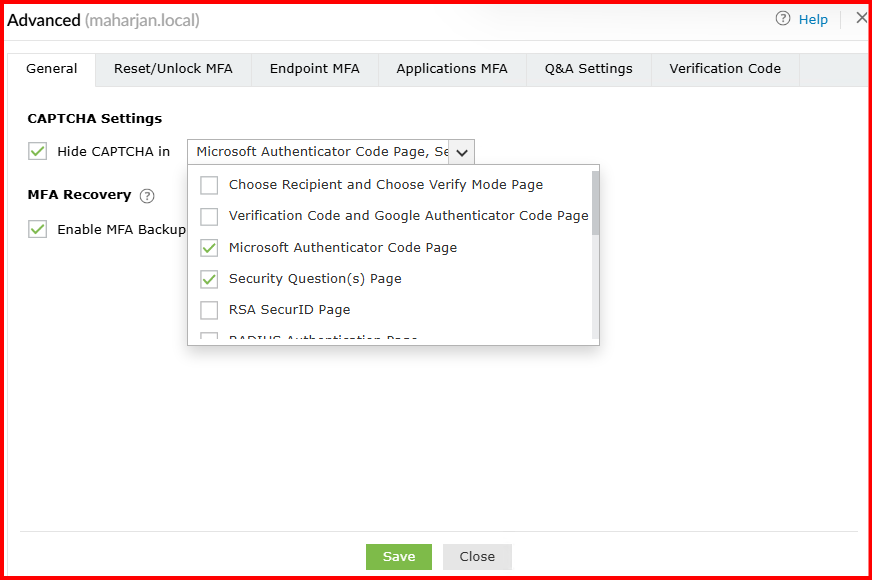
Task: Click the MFA Recovery help info icon
Action: click(147, 196)
